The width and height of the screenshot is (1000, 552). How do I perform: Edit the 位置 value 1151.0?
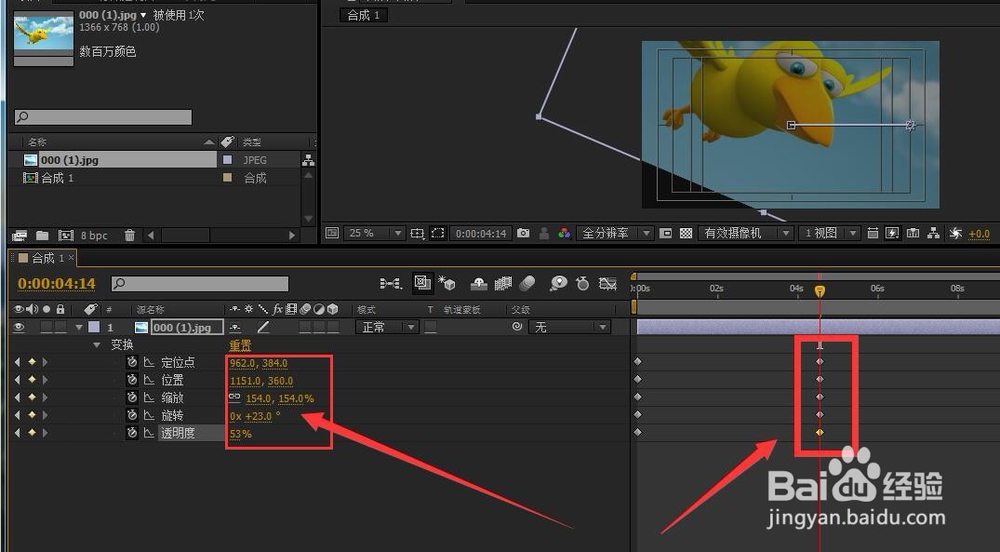246,381
